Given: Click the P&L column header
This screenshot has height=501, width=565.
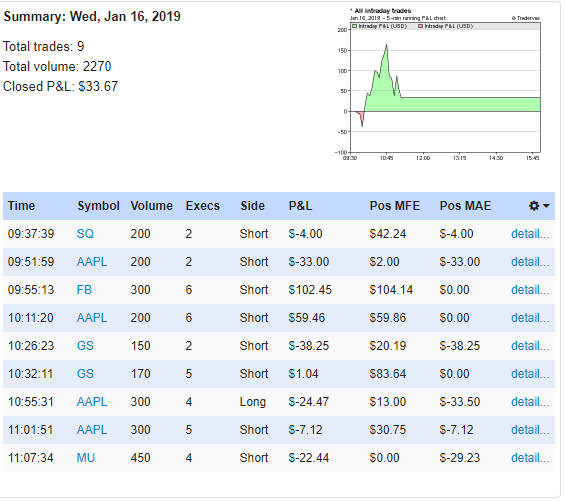Looking at the screenshot, I should (x=301, y=206).
